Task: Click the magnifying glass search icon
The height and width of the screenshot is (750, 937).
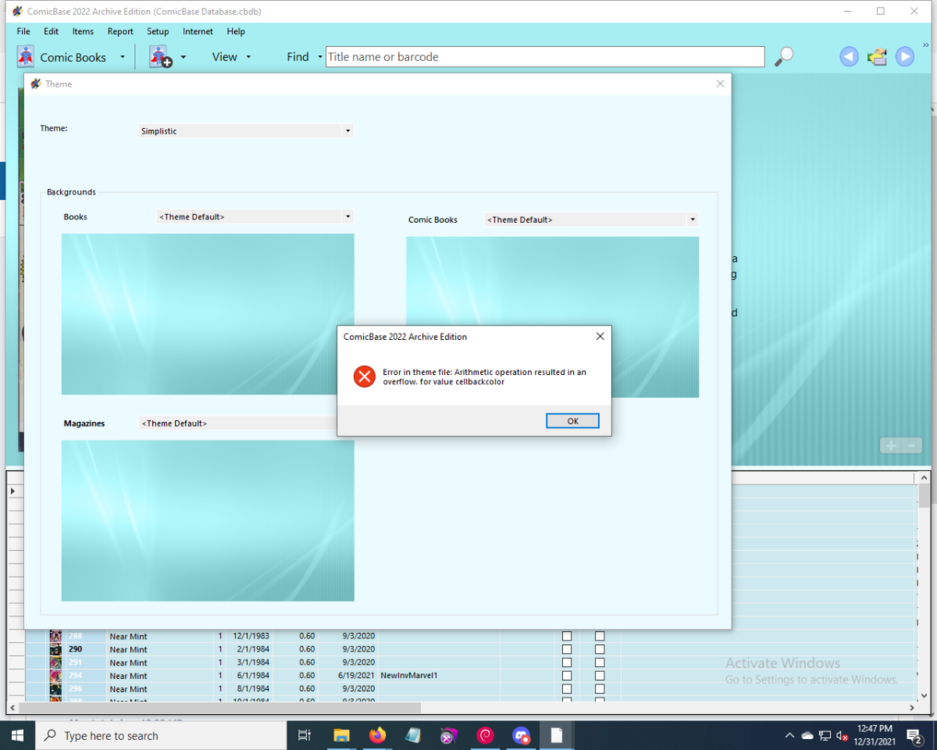Action: coord(784,57)
